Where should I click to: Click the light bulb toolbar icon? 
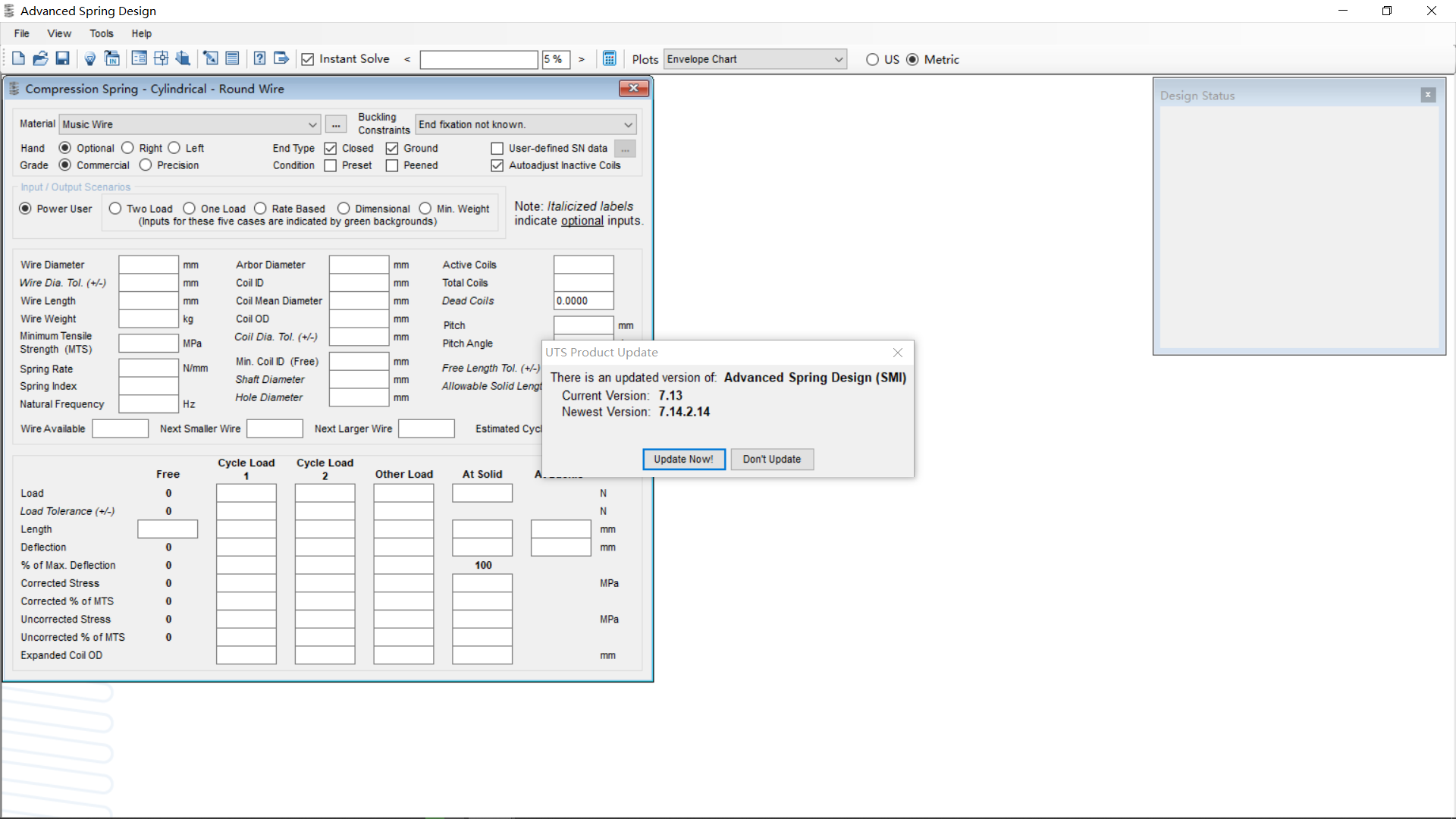click(89, 58)
